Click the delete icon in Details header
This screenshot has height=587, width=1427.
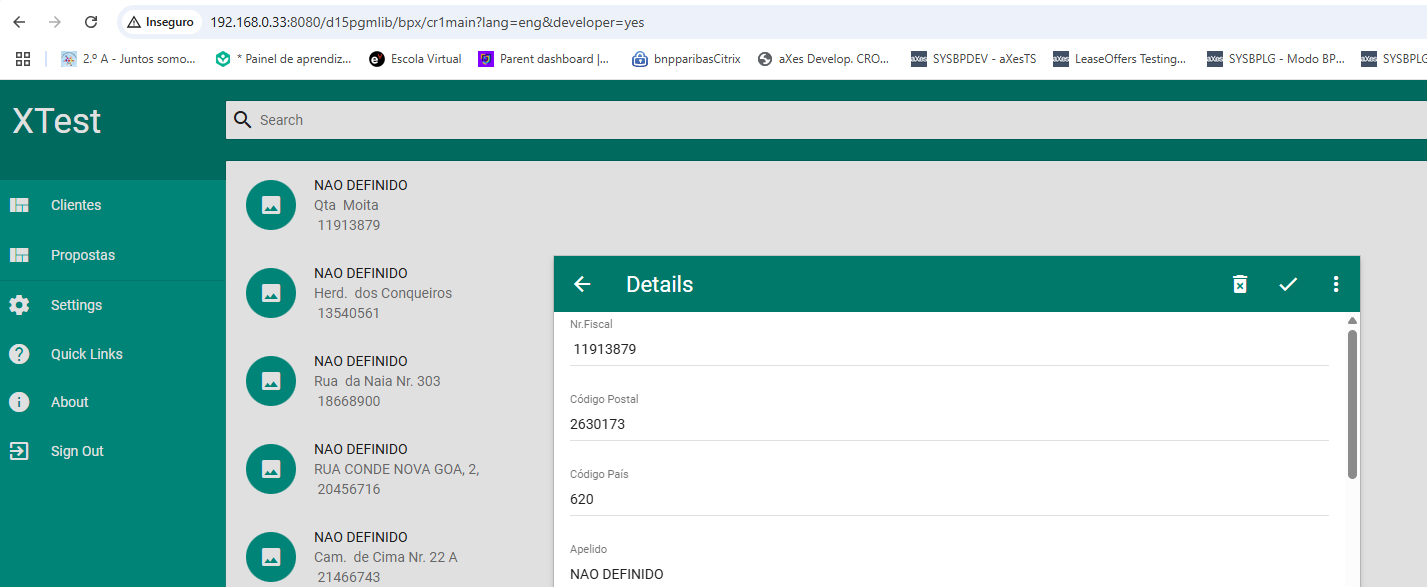pos(1239,284)
